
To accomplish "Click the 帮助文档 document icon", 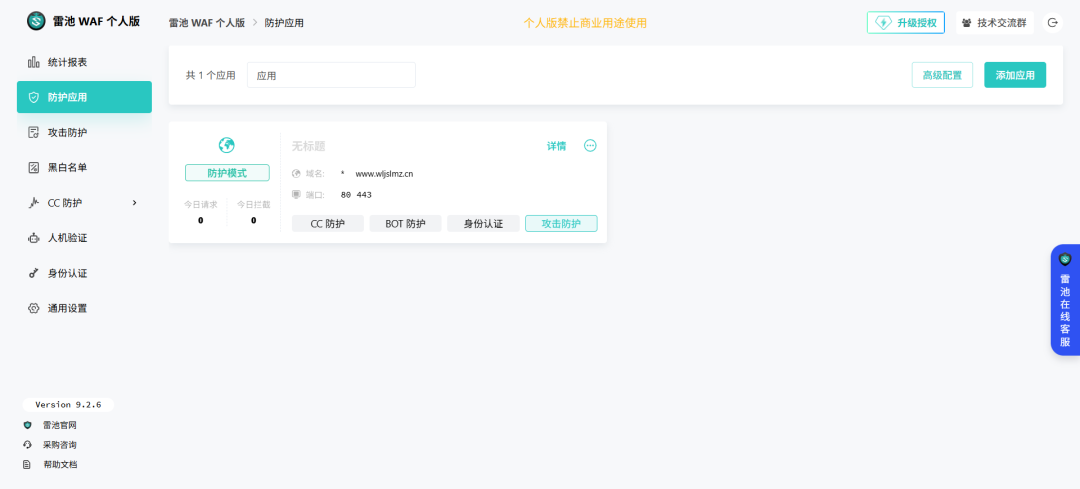I will [x=28, y=465].
